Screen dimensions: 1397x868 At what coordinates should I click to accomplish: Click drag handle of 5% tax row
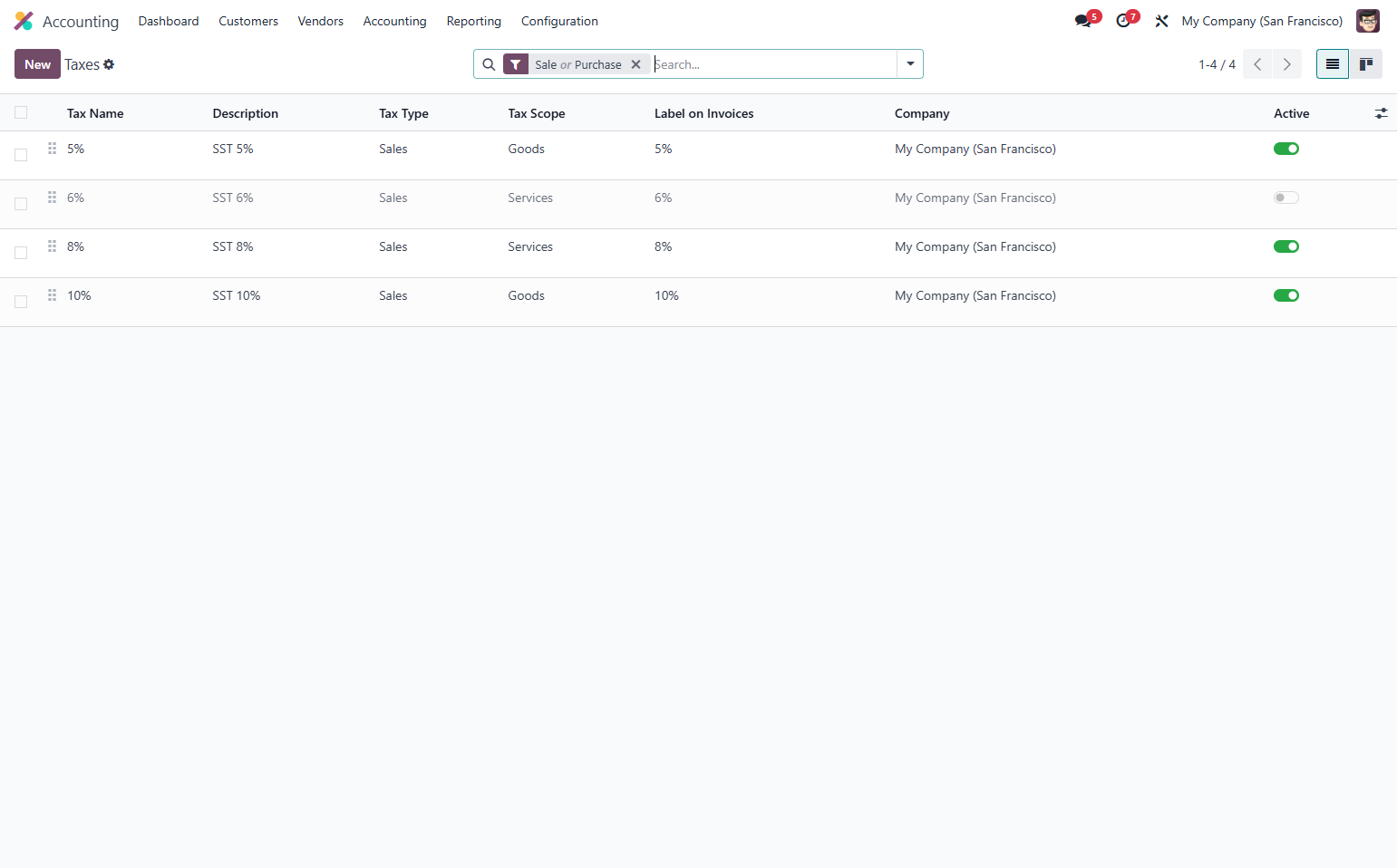53,148
